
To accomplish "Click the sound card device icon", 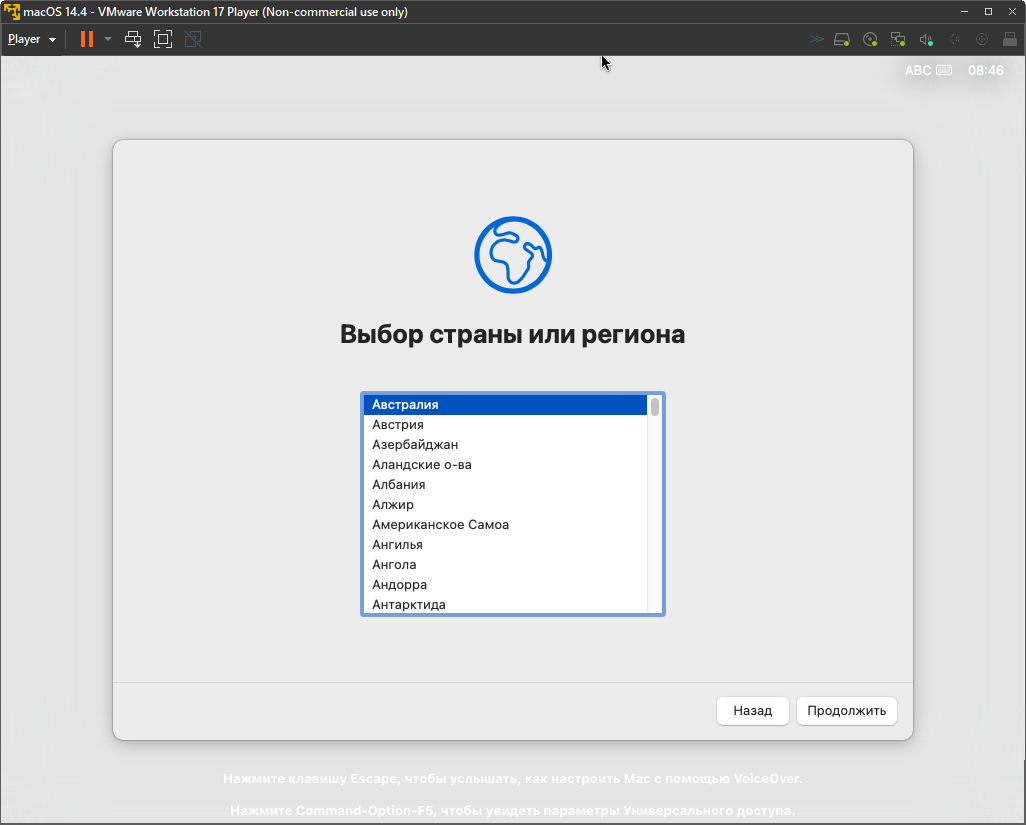I will [926, 39].
